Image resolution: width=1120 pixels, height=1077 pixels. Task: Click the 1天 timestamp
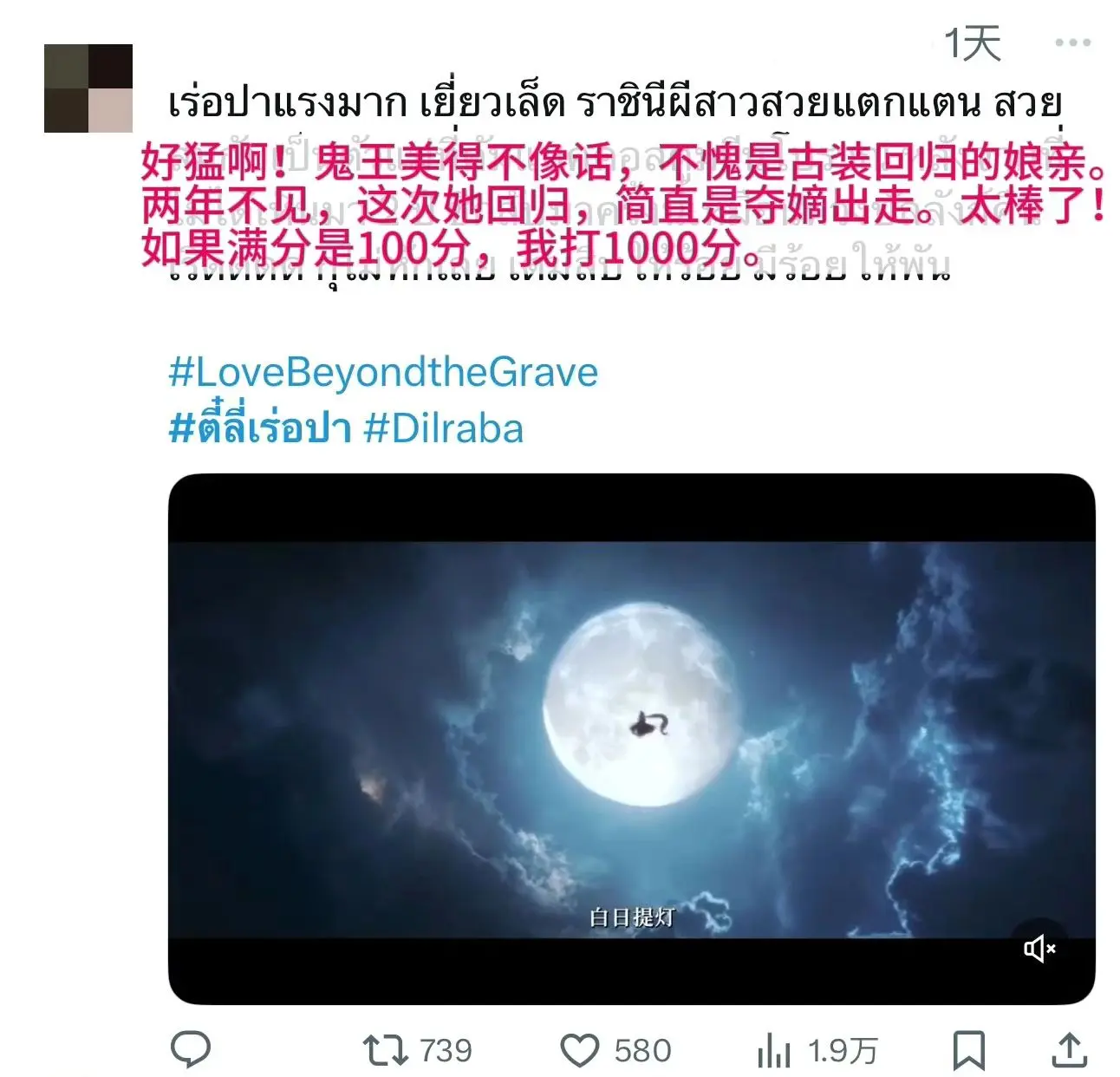(x=972, y=42)
